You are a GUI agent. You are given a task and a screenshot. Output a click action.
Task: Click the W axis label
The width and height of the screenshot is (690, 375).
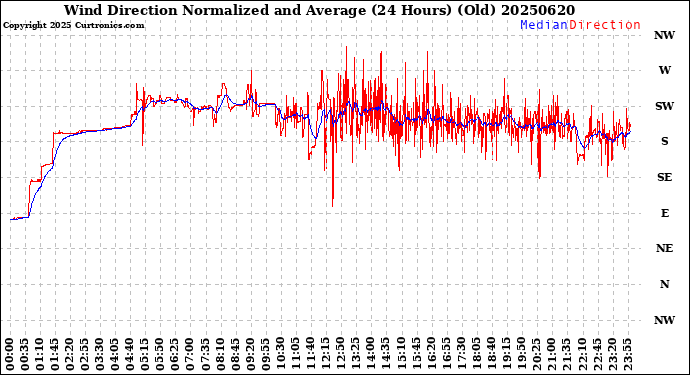(664, 70)
